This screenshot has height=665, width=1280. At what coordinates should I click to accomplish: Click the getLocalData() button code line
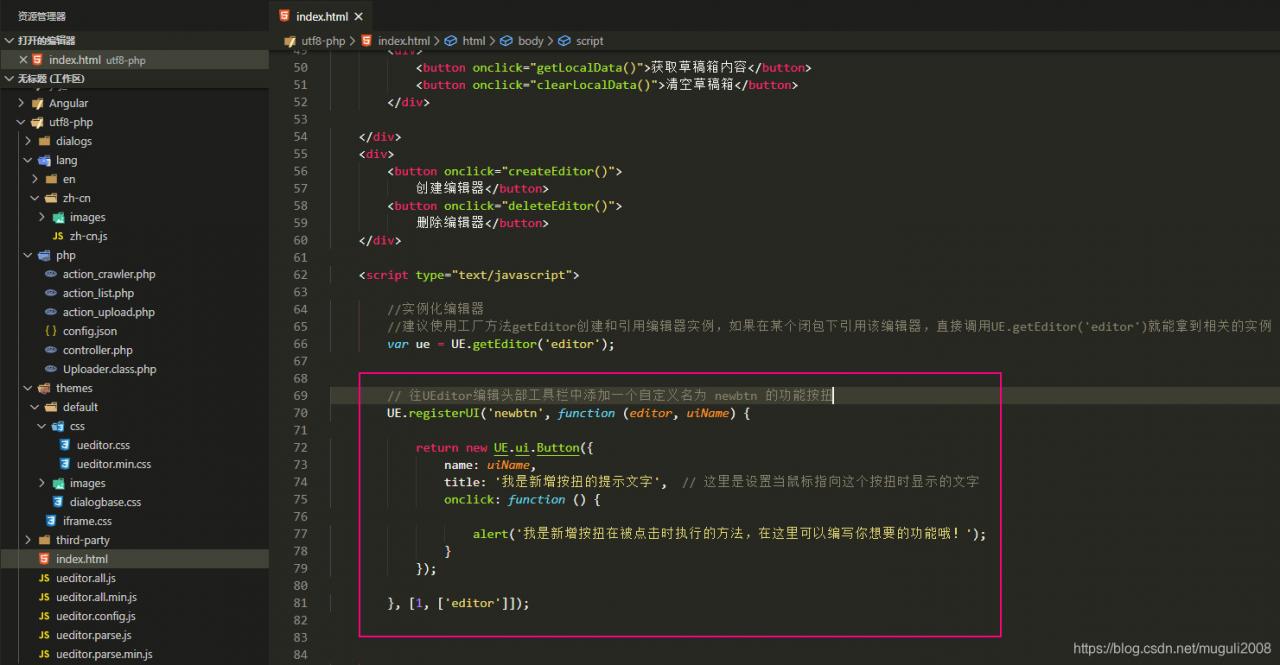613,68
